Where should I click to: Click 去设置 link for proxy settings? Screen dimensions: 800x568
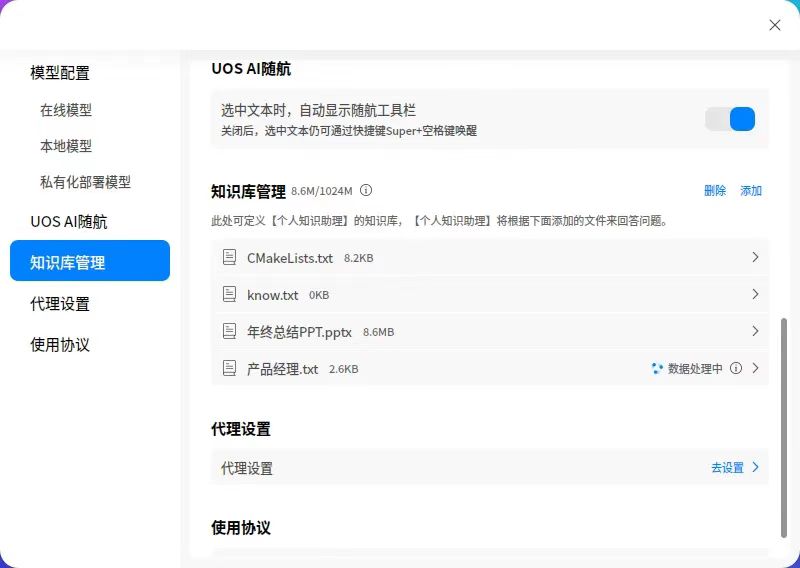tap(728, 467)
